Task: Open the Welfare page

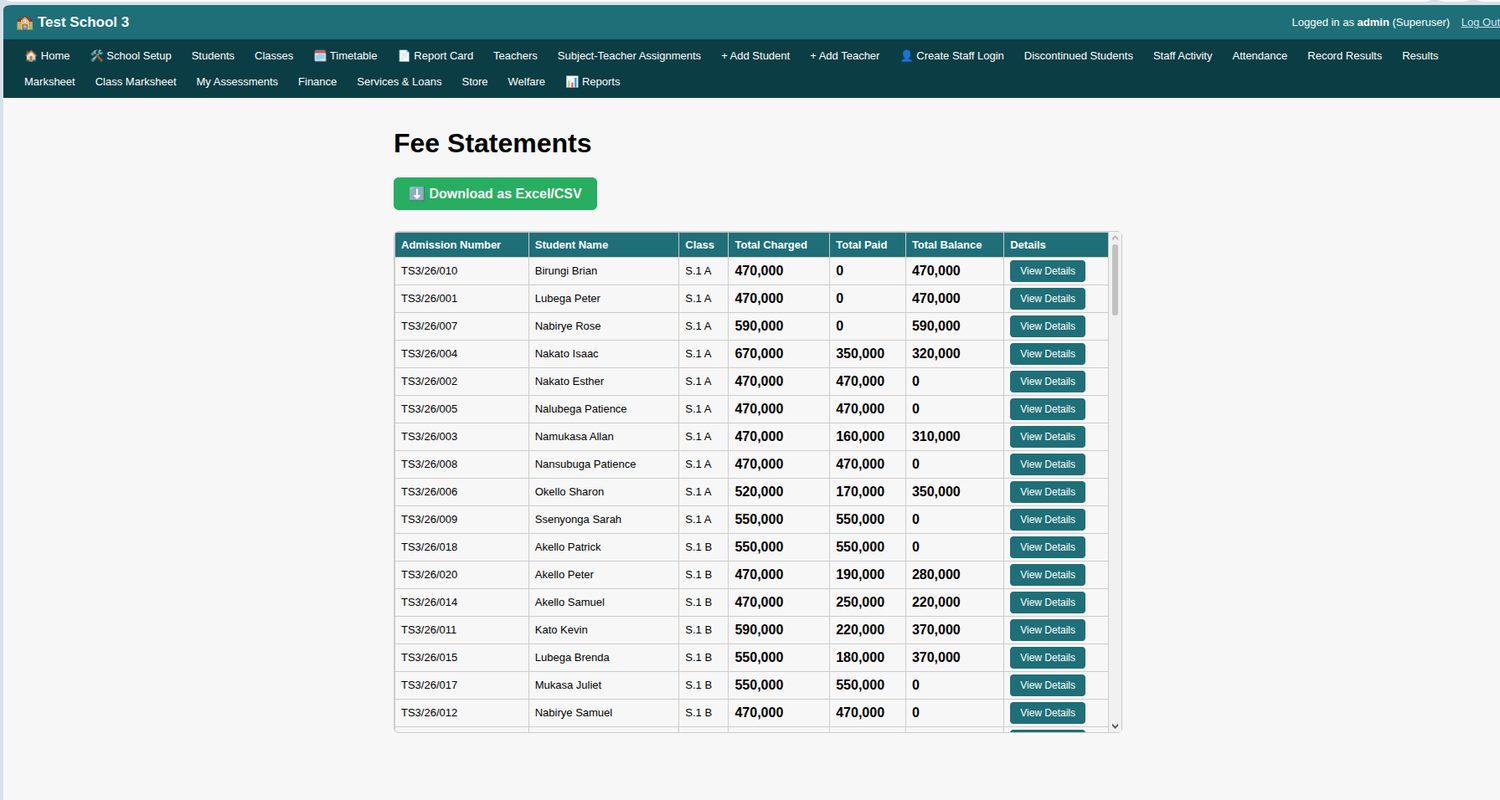Action: (526, 82)
